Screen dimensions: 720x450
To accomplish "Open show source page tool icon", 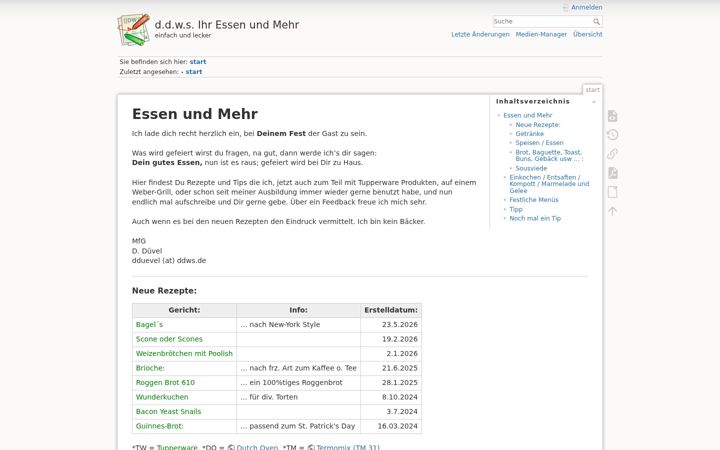I will point(612,116).
